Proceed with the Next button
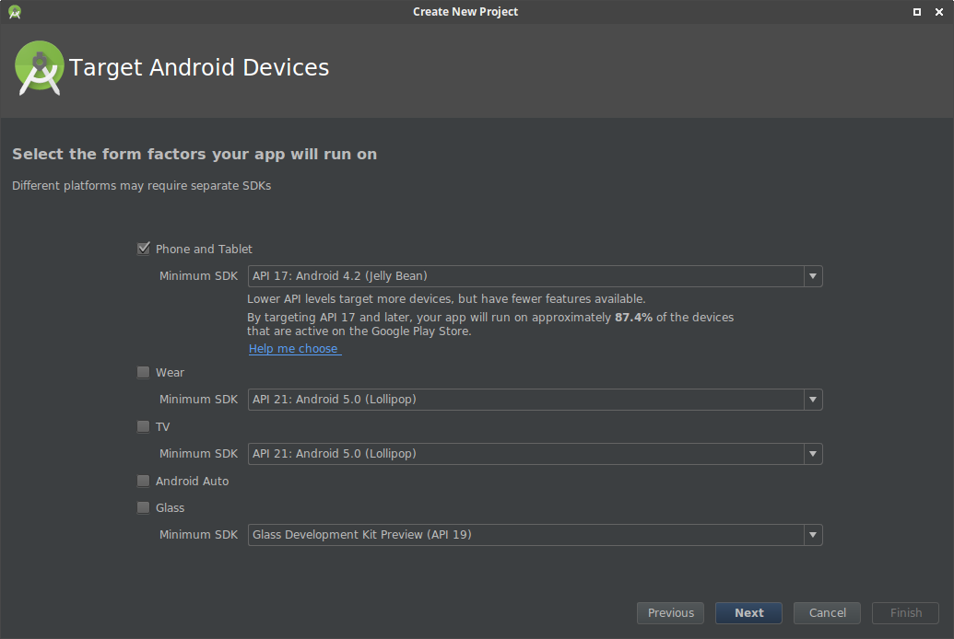The height and width of the screenshot is (639, 954). pyautogui.click(x=749, y=613)
